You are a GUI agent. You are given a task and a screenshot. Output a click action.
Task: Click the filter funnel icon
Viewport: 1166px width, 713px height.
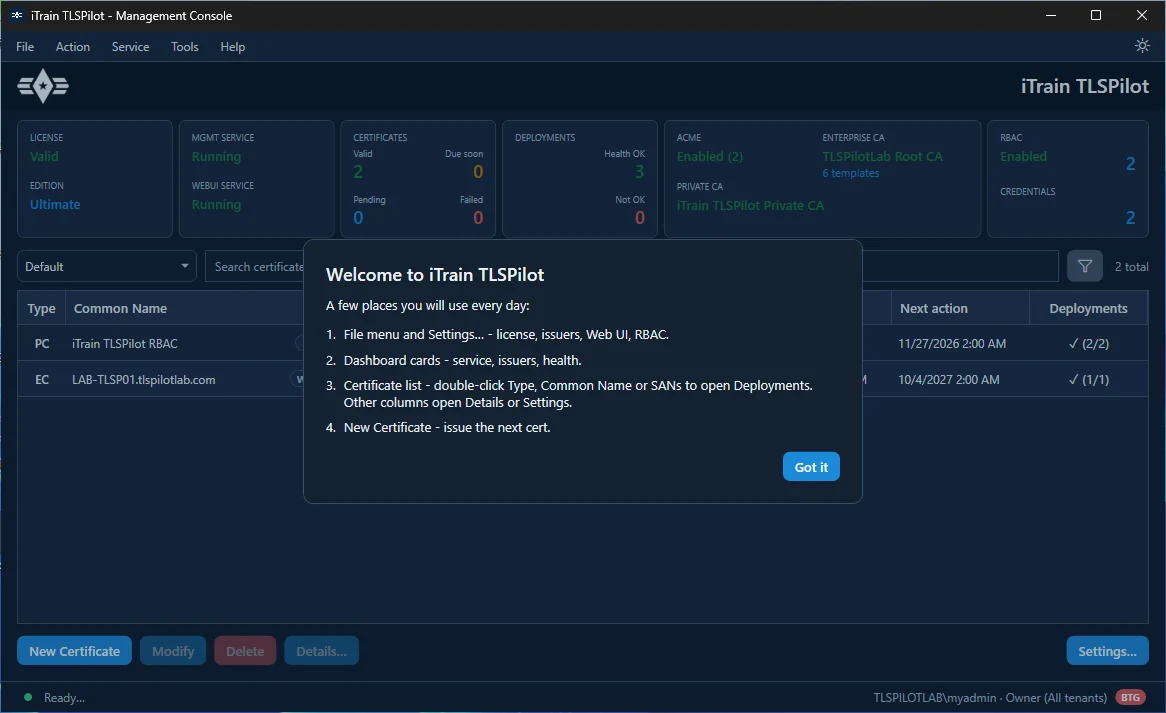tap(1084, 266)
